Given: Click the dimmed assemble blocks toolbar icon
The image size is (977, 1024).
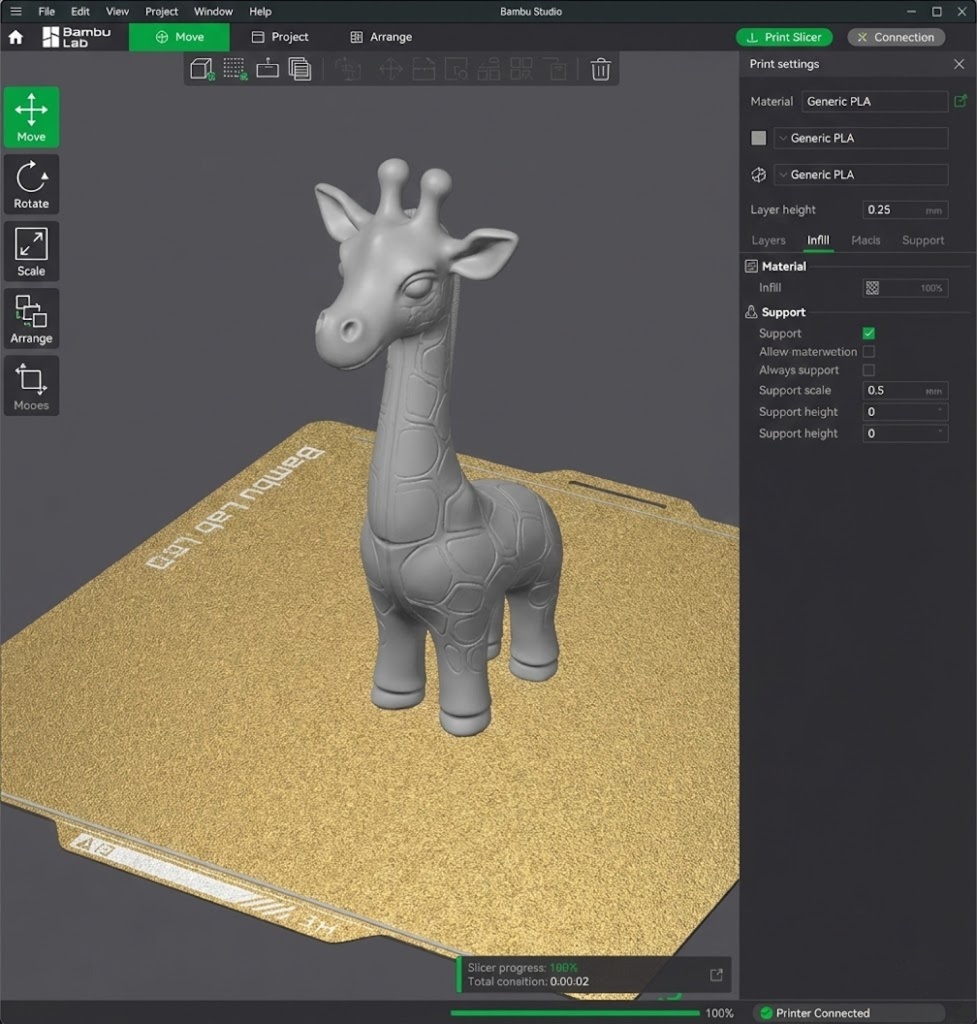Looking at the screenshot, I should point(488,69).
